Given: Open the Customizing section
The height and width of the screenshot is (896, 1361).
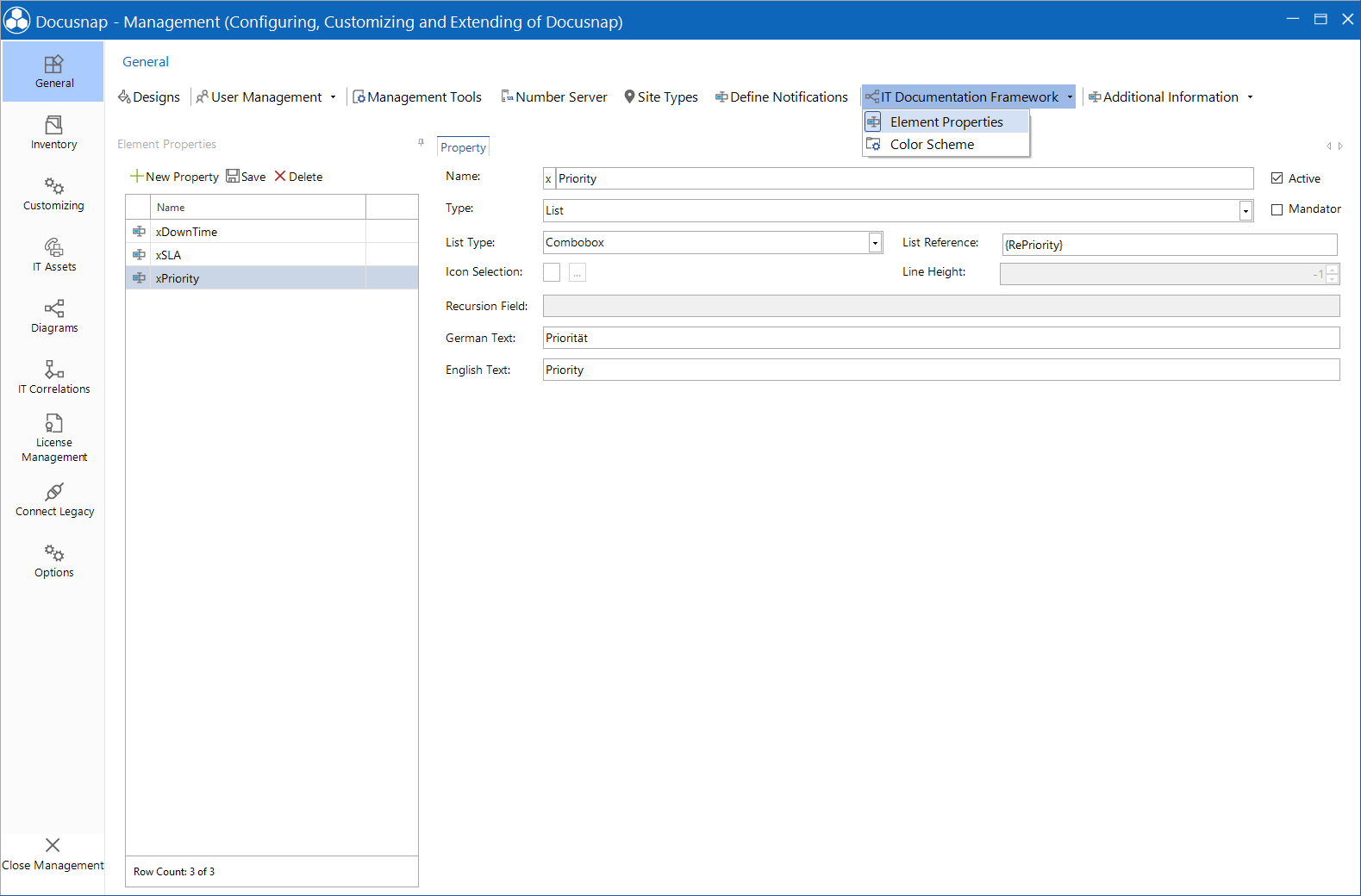Looking at the screenshot, I should click(53, 194).
